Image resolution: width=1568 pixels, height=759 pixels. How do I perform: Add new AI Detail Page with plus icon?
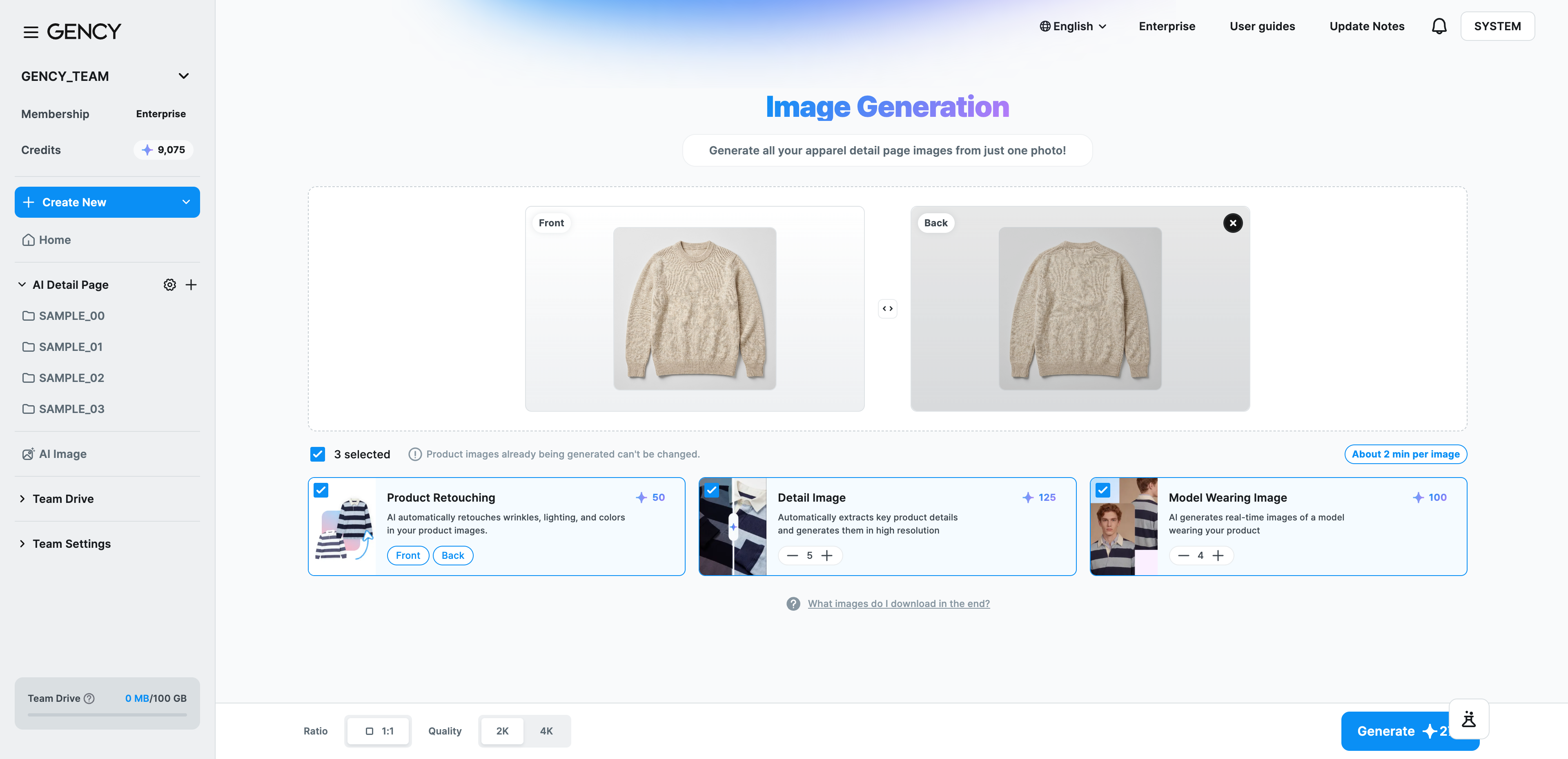pyautogui.click(x=191, y=284)
